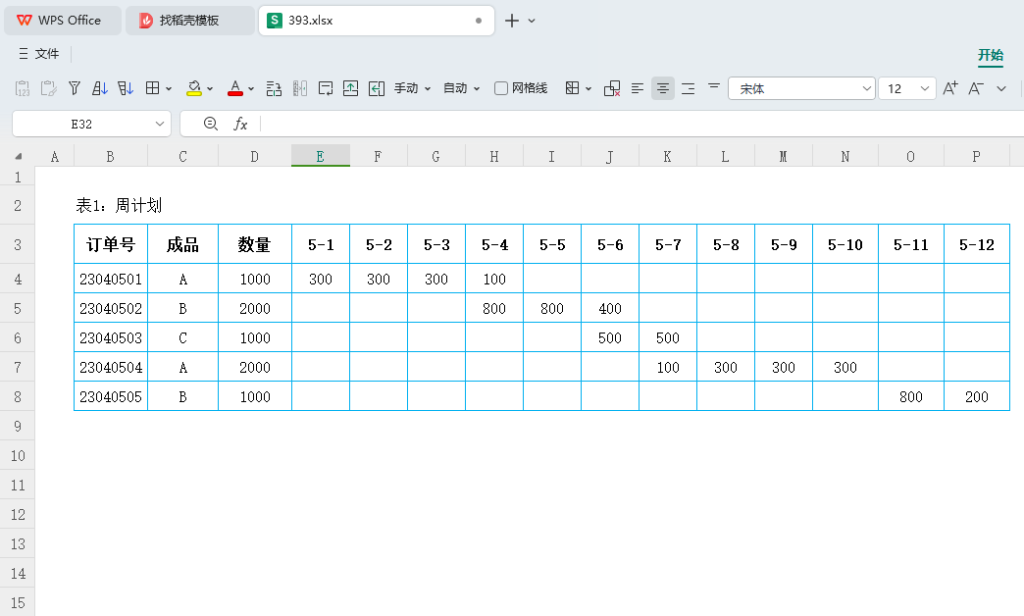Image resolution: width=1024 pixels, height=616 pixels.
Task: Select column K header
Action: (667, 156)
